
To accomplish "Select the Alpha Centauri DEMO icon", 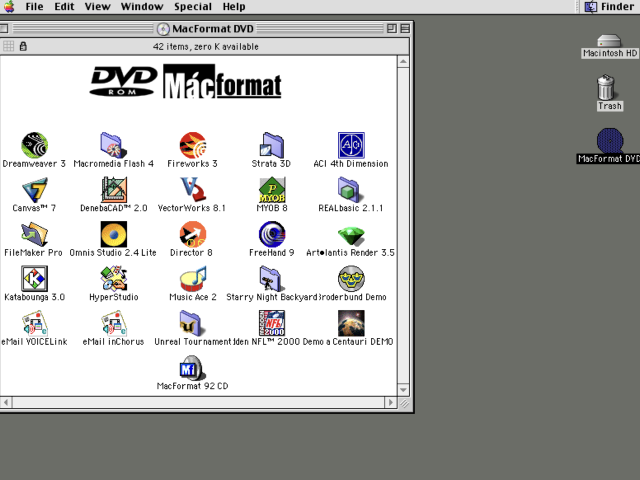I will [x=351, y=323].
